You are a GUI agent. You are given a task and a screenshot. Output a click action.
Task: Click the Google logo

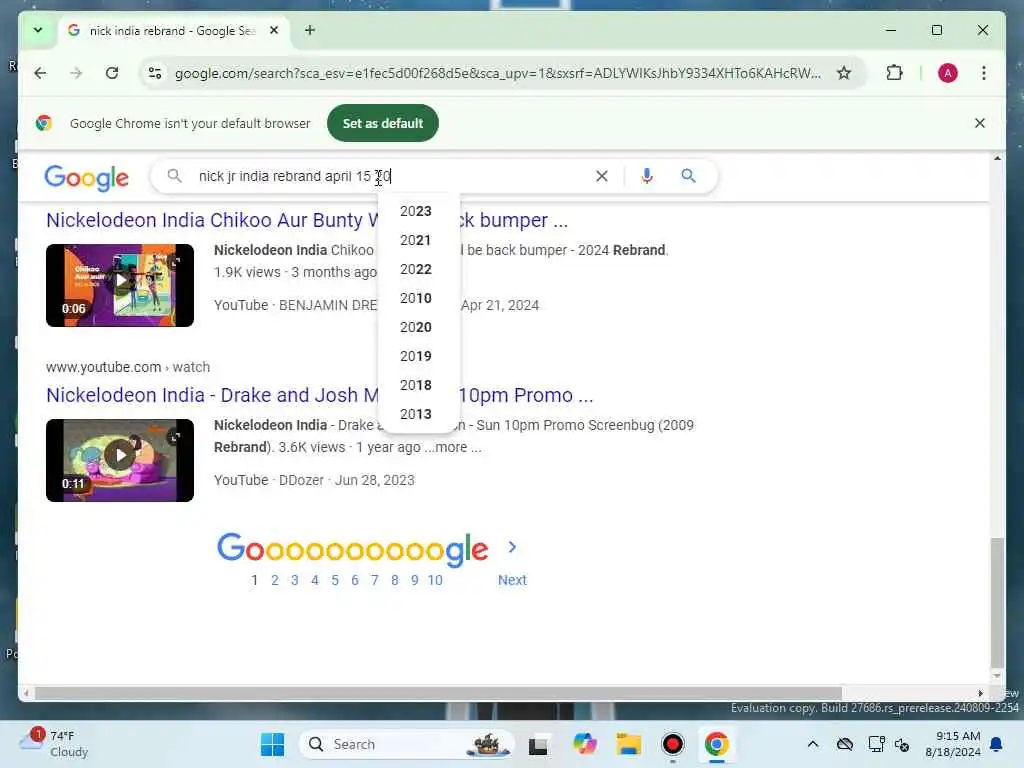pyautogui.click(x=86, y=178)
